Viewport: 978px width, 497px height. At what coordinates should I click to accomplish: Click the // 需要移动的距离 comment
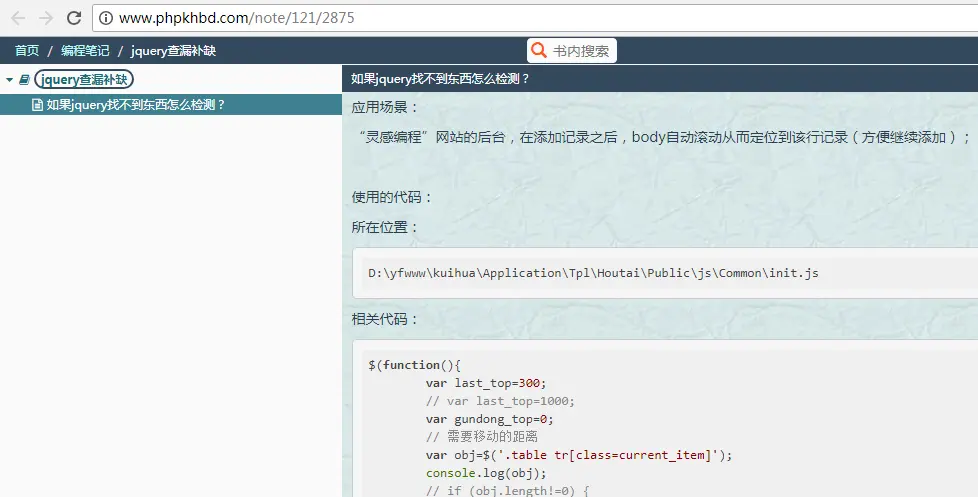(482, 437)
